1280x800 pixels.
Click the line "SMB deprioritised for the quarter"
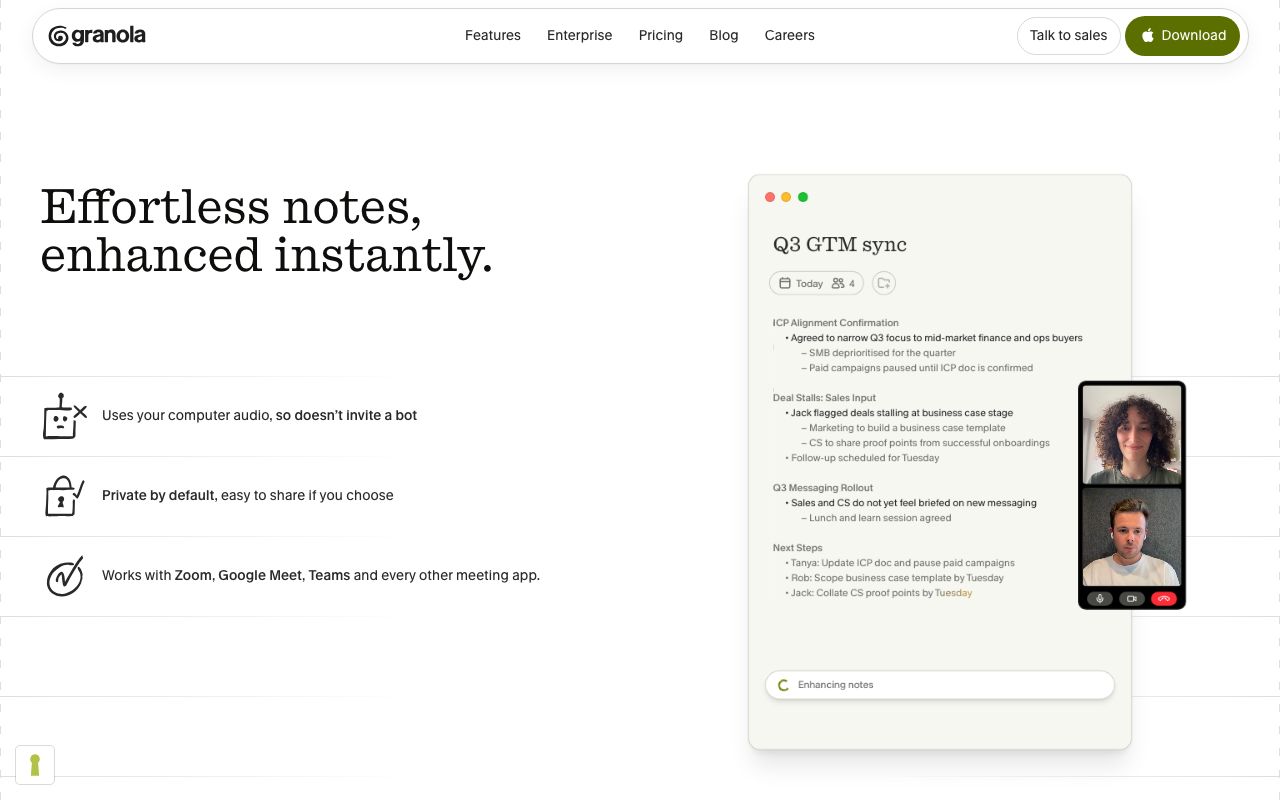coord(879,353)
